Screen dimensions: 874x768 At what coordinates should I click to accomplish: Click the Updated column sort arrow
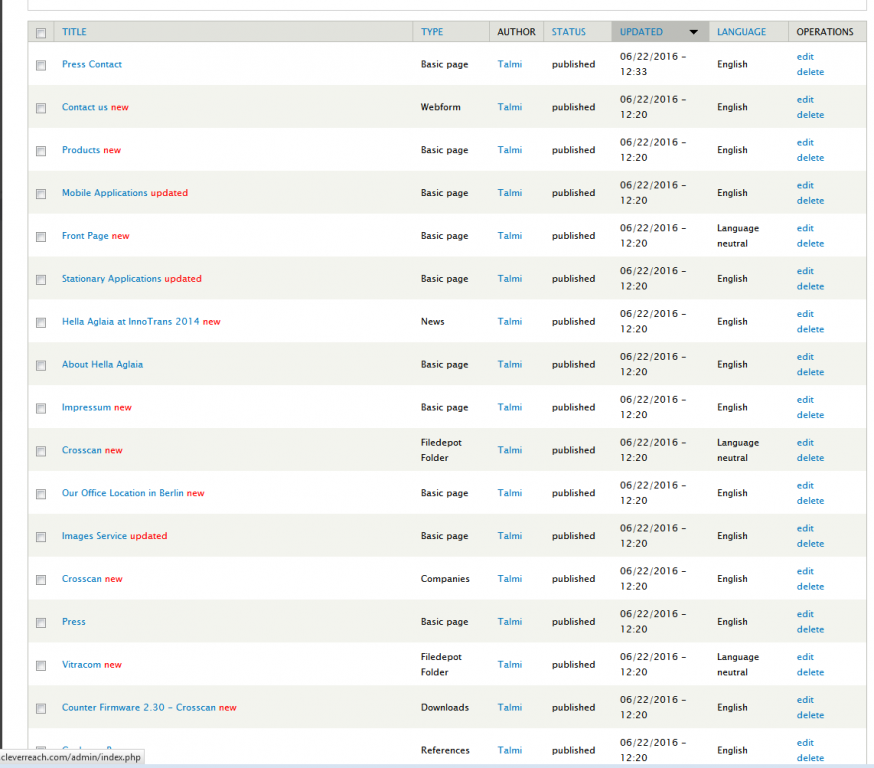coord(693,32)
